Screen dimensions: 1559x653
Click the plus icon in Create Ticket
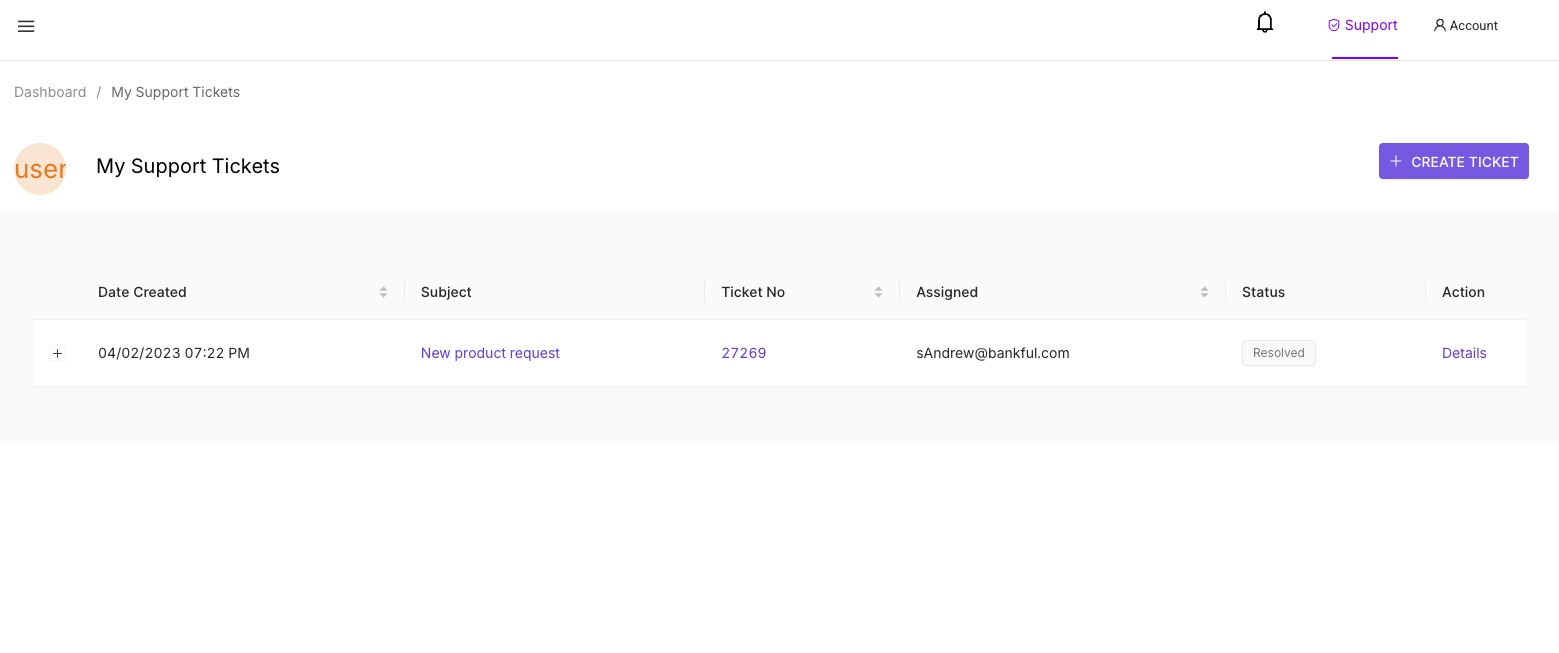[x=1396, y=162]
